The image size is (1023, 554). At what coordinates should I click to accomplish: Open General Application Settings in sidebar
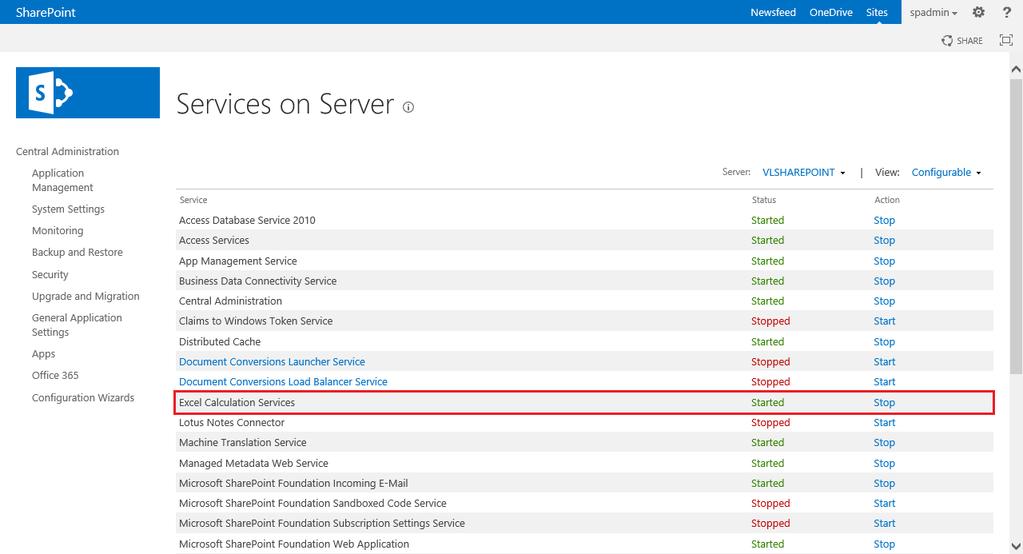pos(77,325)
